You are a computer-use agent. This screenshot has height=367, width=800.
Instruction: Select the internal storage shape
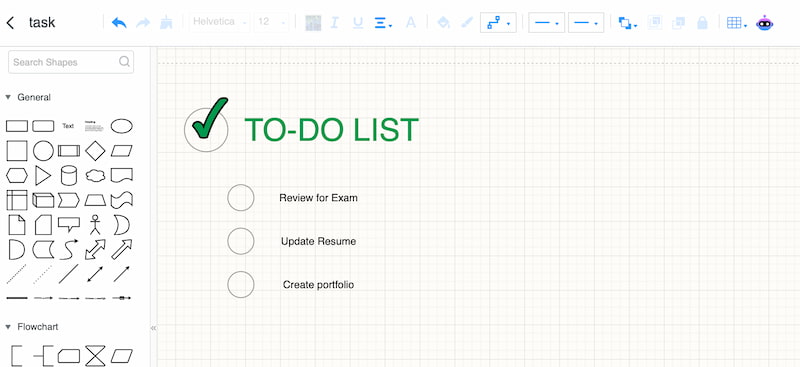point(17,200)
